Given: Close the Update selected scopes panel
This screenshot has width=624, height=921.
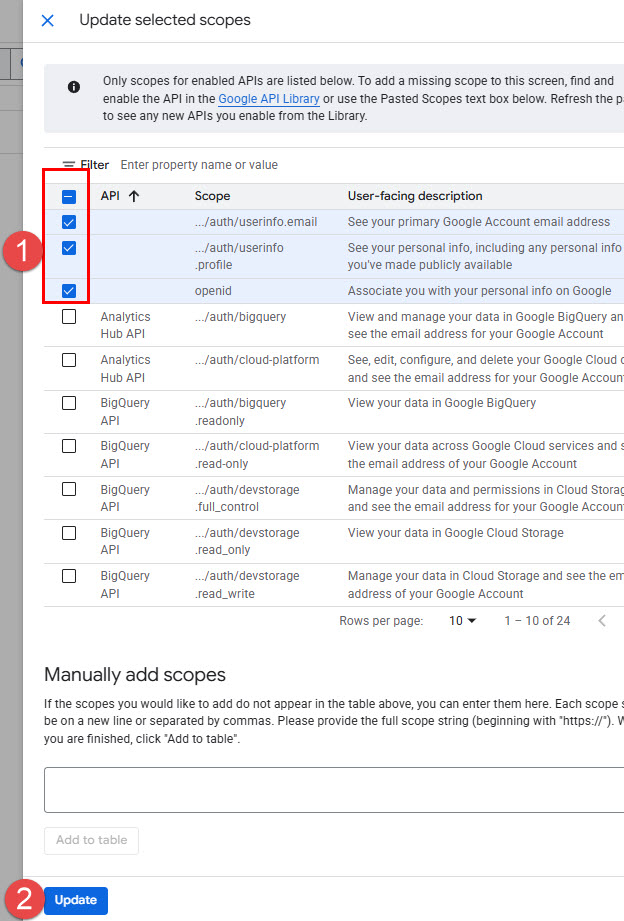Looking at the screenshot, I should [47, 21].
